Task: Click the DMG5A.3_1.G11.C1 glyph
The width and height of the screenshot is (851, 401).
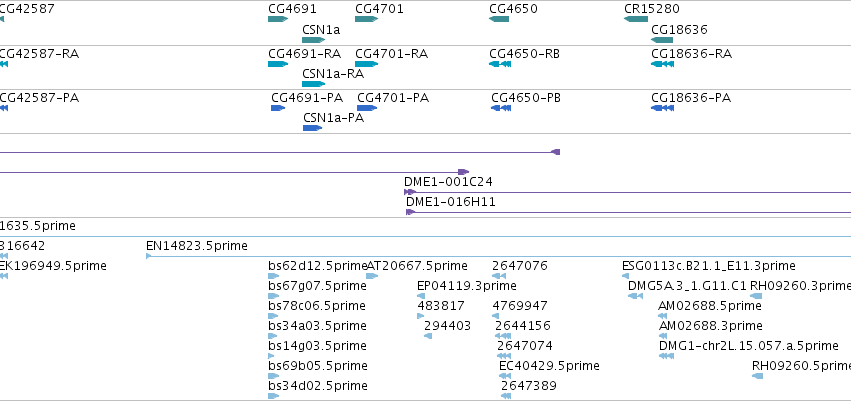Action: pos(635,296)
